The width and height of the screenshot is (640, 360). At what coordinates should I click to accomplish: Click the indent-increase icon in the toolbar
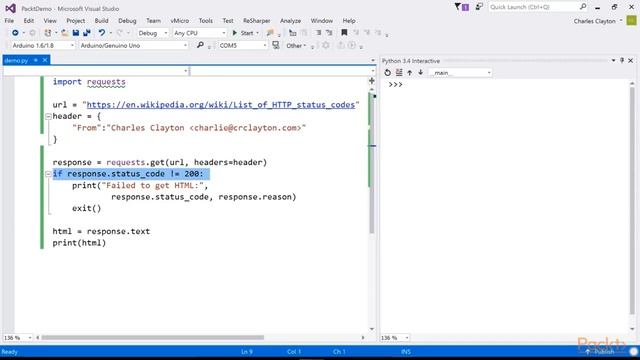(318, 33)
